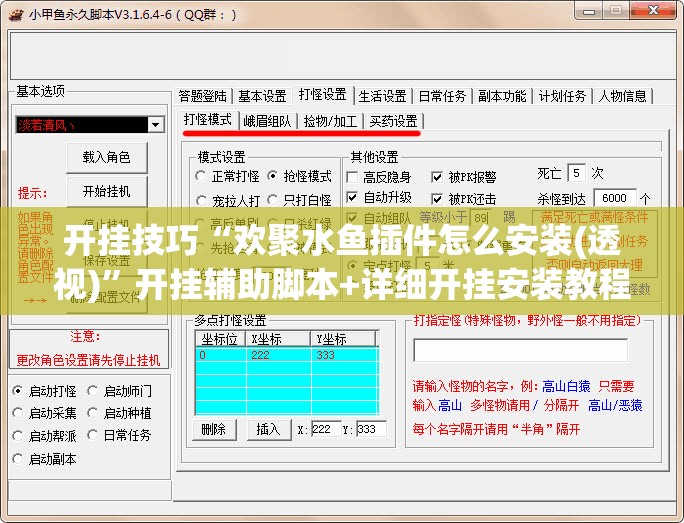Switch to the 基本设置 tab
Screen dimensions: 684x523
262,96
